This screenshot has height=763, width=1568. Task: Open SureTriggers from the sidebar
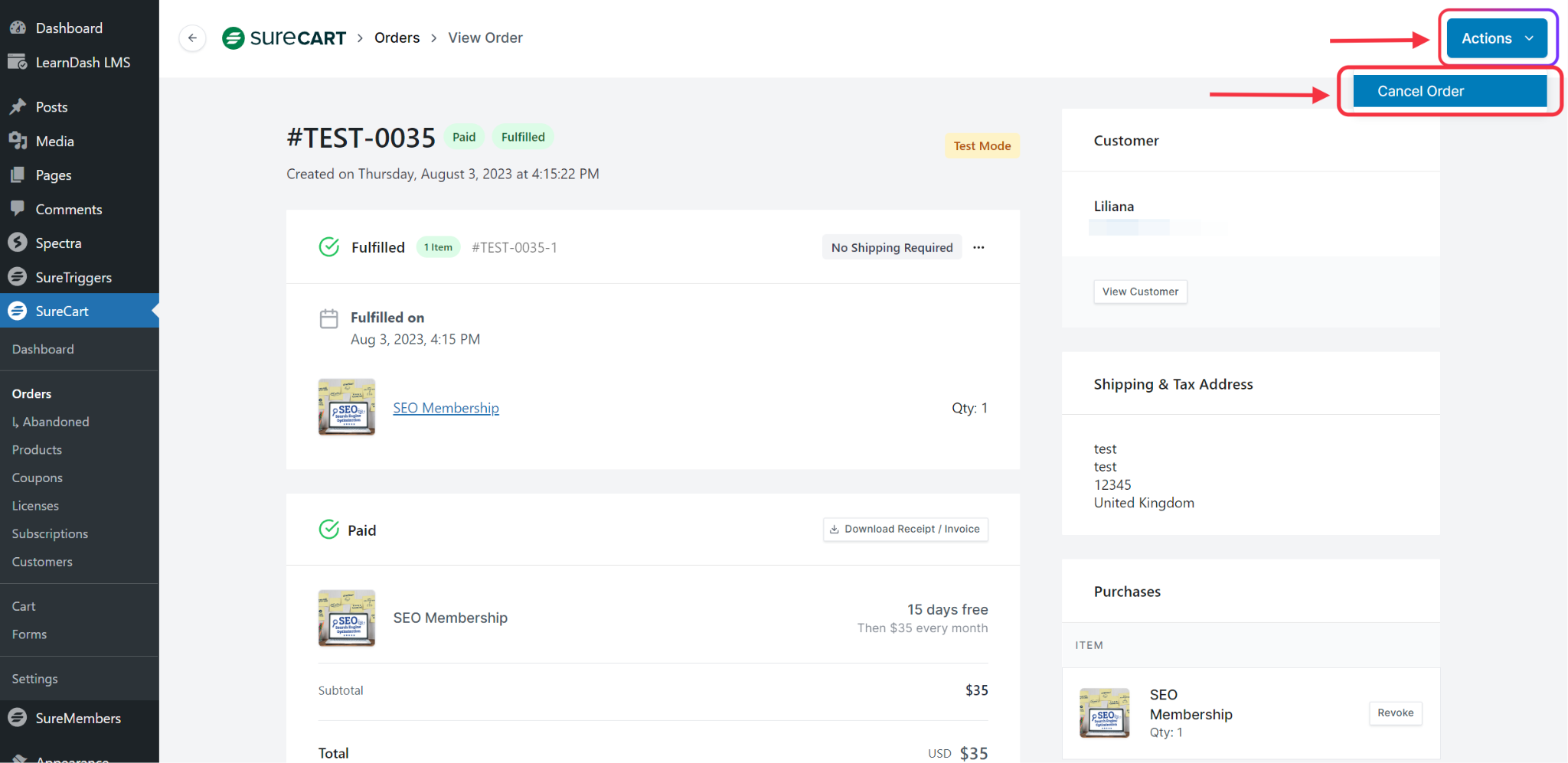(73, 277)
